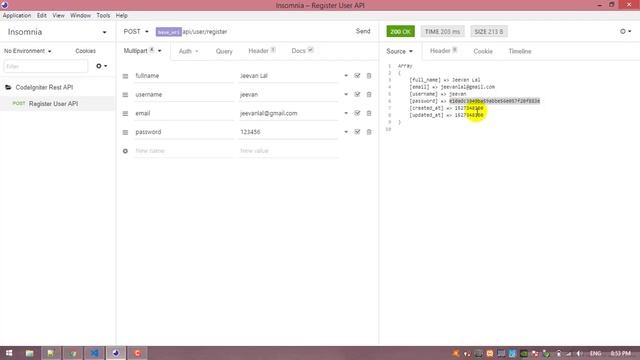The height and width of the screenshot is (360, 640).
Task: Switch to the response Header tab
Action: 443,51
